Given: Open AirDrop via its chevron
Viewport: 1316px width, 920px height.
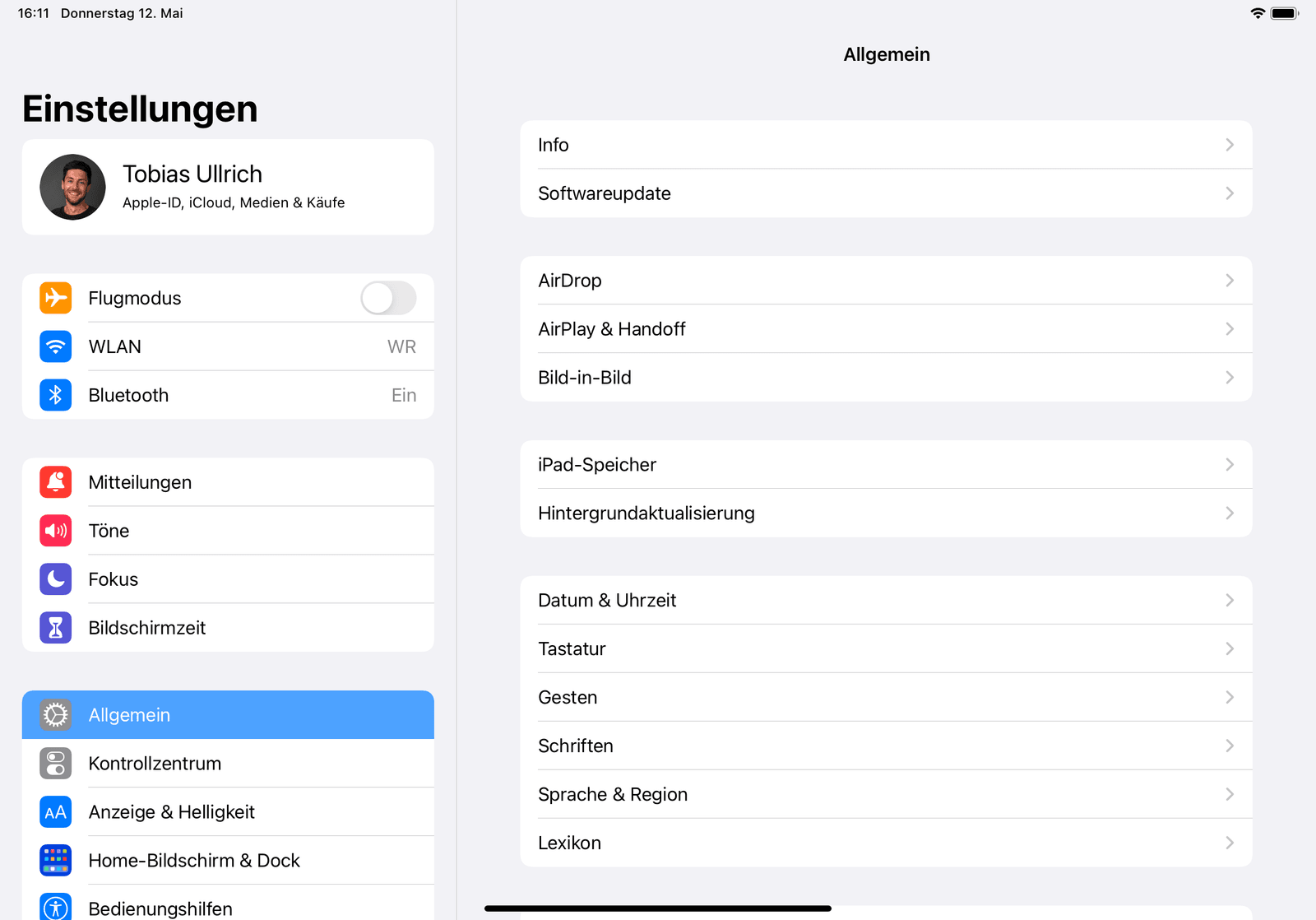Looking at the screenshot, I should (1230, 281).
